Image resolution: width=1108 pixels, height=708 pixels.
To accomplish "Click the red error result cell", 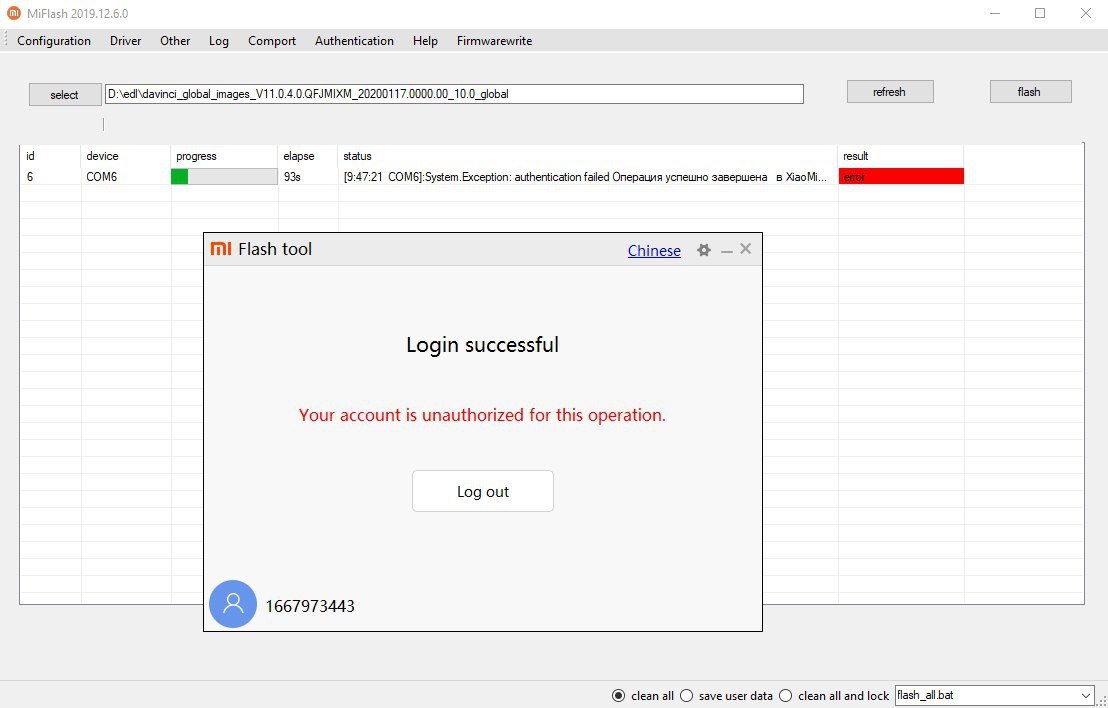I will coord(901,177).
